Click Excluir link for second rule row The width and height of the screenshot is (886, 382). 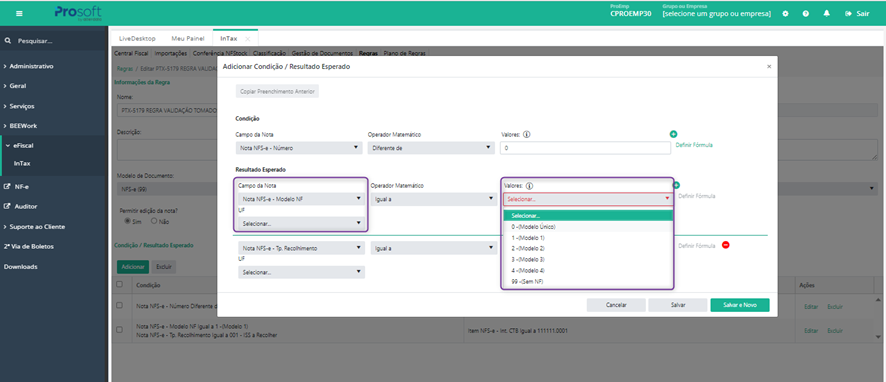tap(835, 331)
